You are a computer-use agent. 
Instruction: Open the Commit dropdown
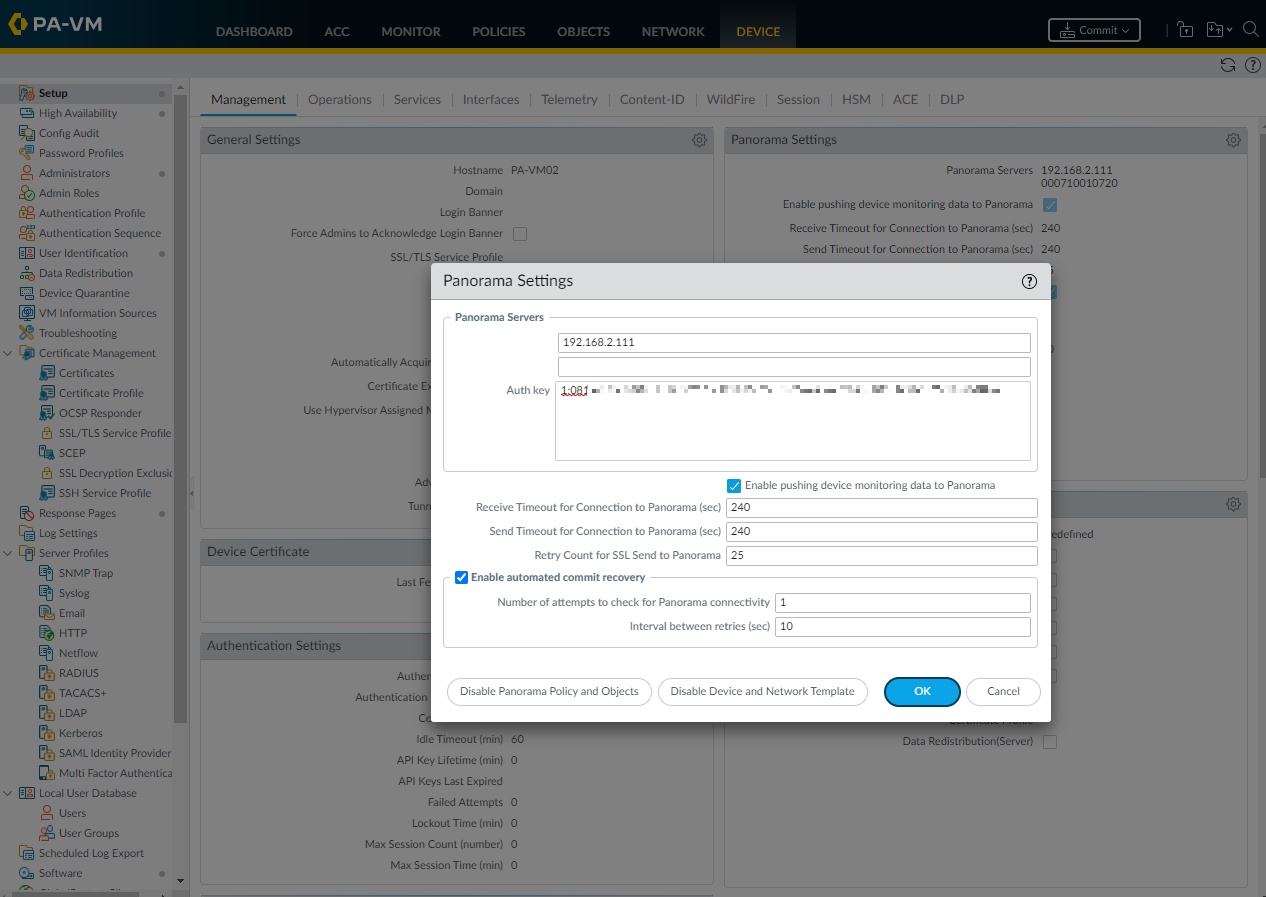(1094, 30)
